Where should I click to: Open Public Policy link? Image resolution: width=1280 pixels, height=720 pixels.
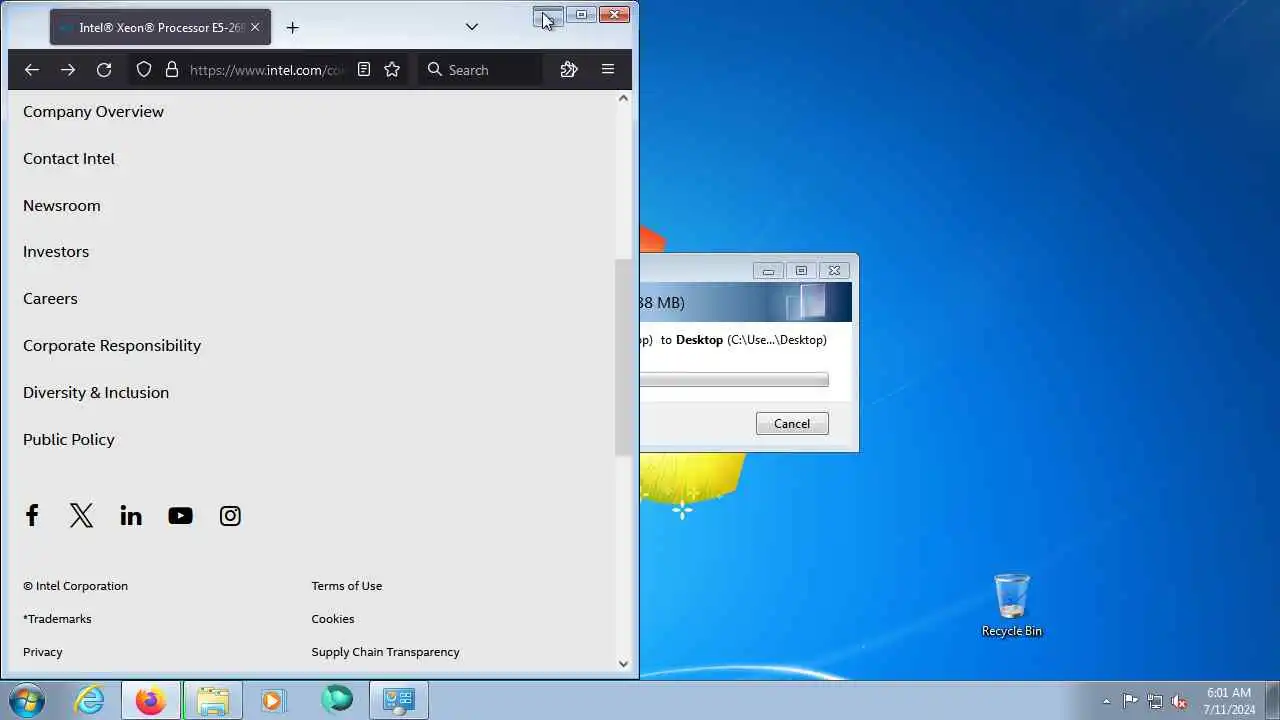69,439
